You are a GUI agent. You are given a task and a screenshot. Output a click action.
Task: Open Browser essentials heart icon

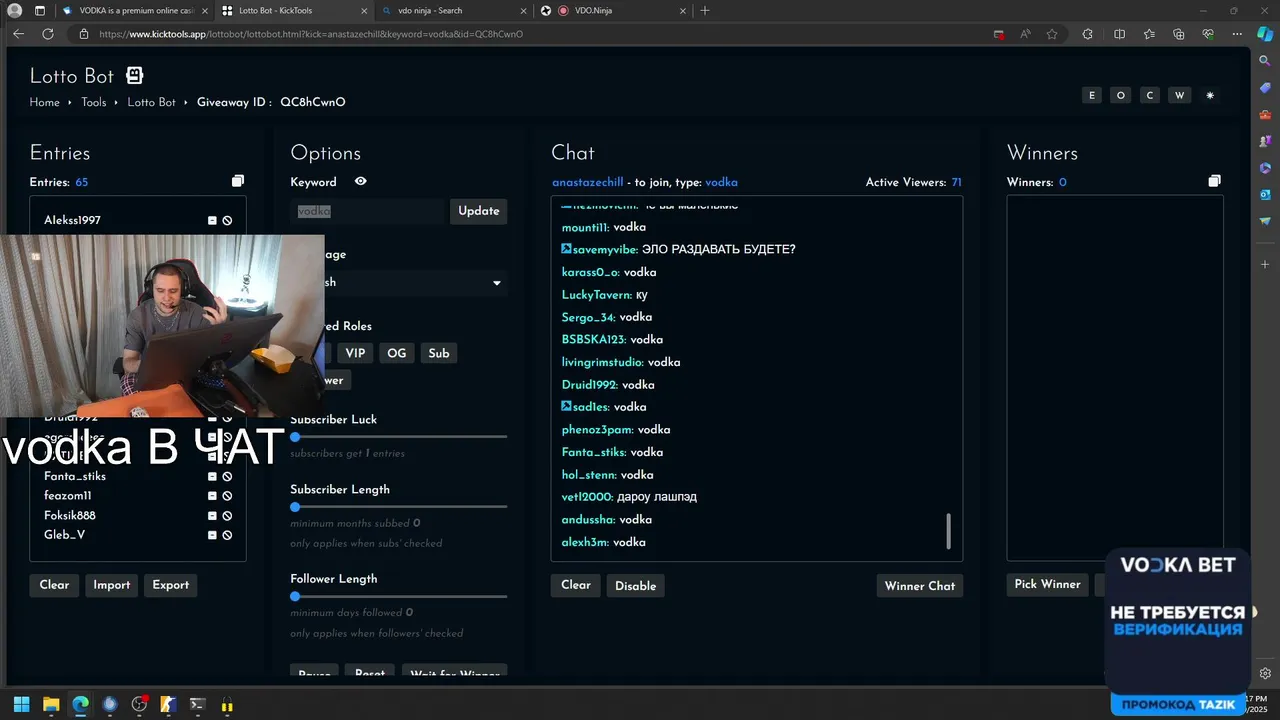(x=1208, y=34)
